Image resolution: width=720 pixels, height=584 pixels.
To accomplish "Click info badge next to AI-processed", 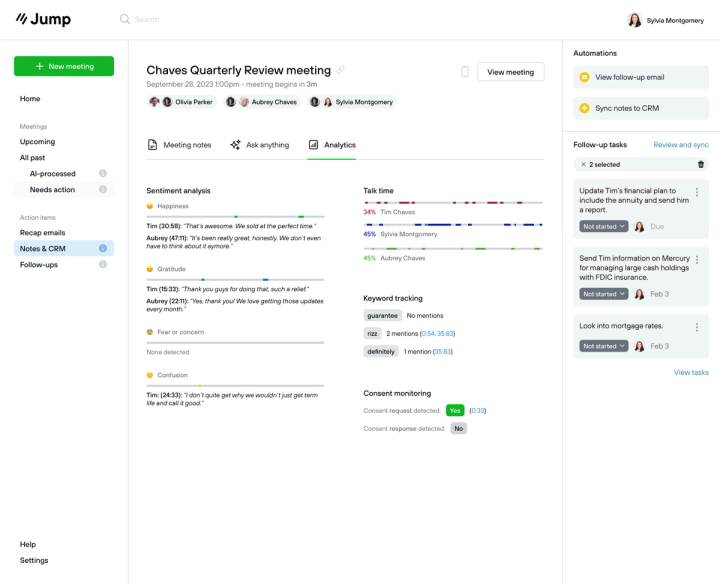I will [102, 174].
